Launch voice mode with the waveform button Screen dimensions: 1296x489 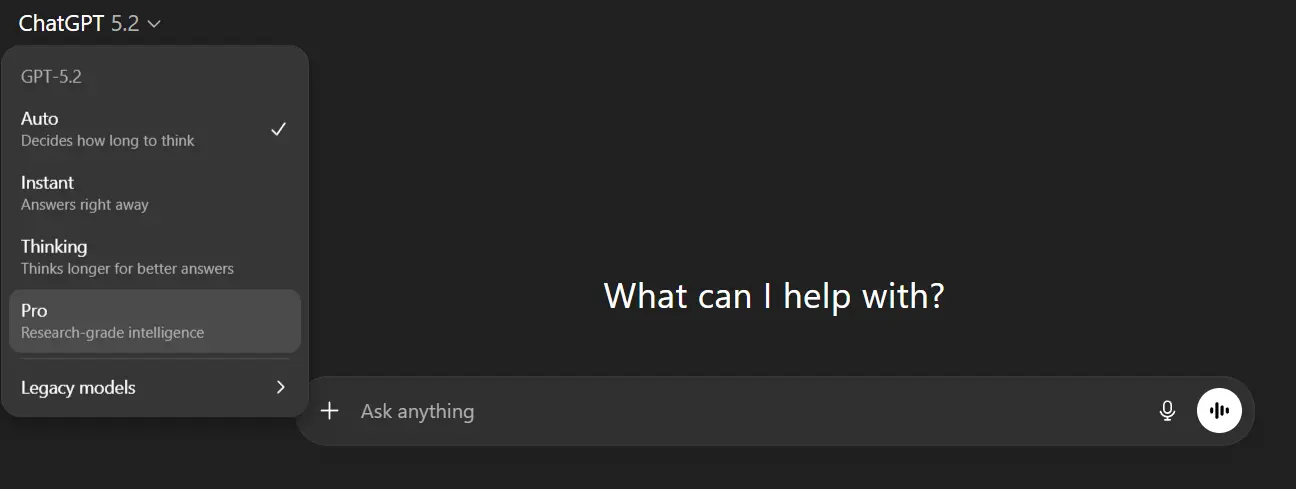[1219, 410]
